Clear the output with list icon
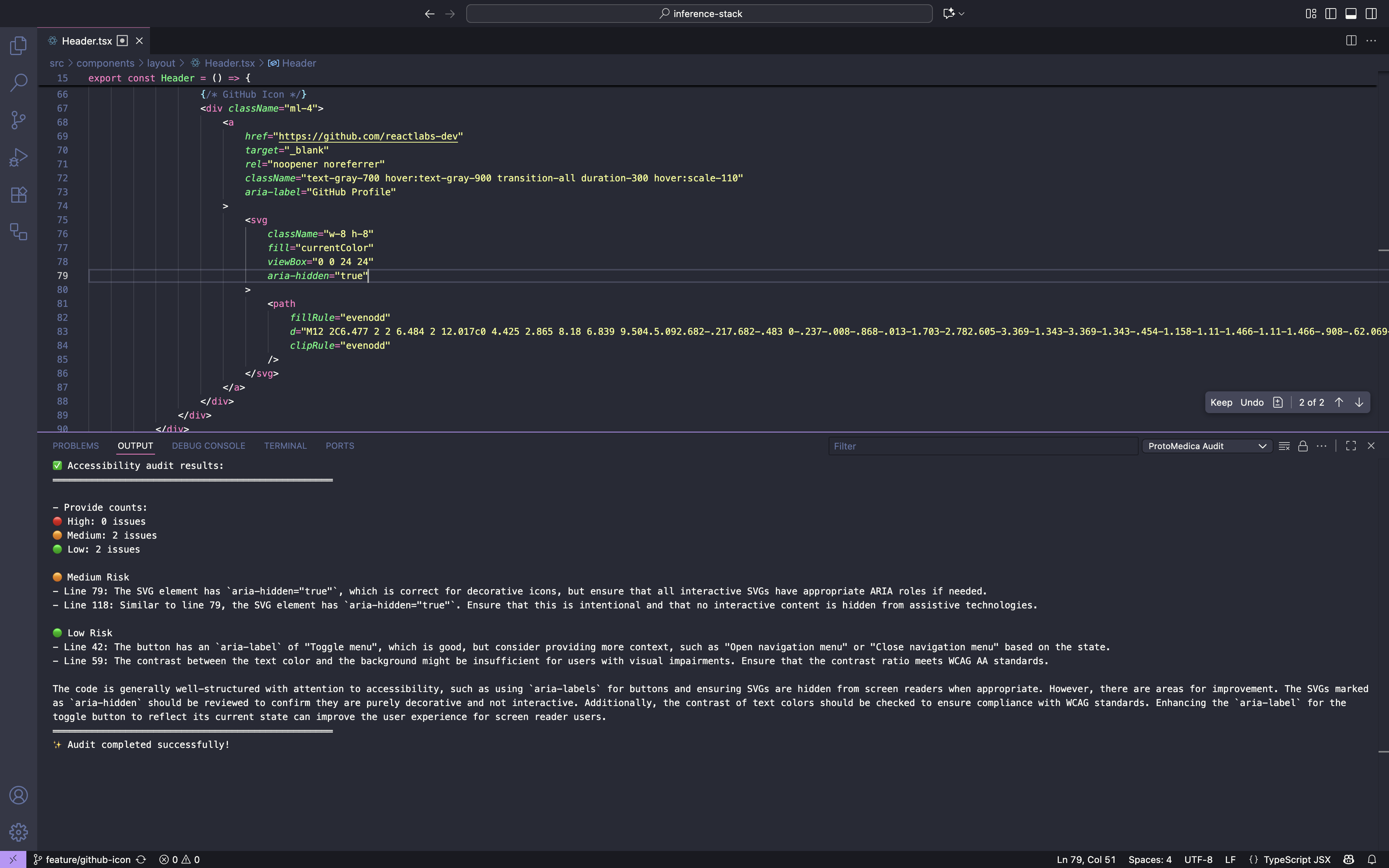The width and height of the screenshot is (1389, 868). (1284, 446)
